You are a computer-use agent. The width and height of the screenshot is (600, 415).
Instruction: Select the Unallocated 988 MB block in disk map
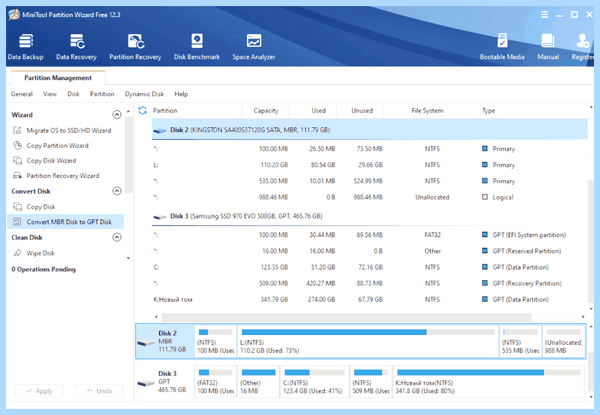point(563,341)
